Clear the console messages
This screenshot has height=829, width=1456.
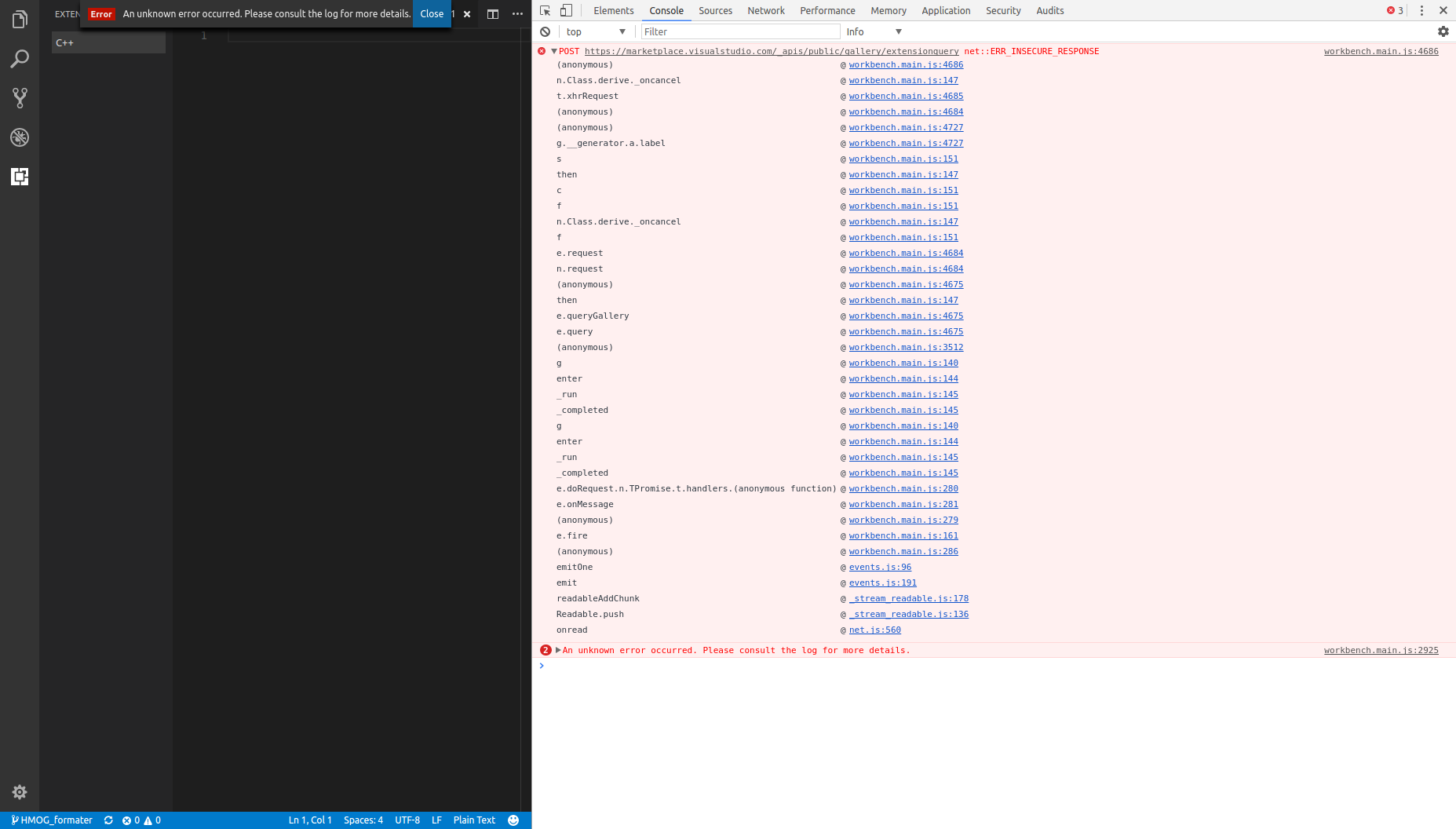pos(546,31)
